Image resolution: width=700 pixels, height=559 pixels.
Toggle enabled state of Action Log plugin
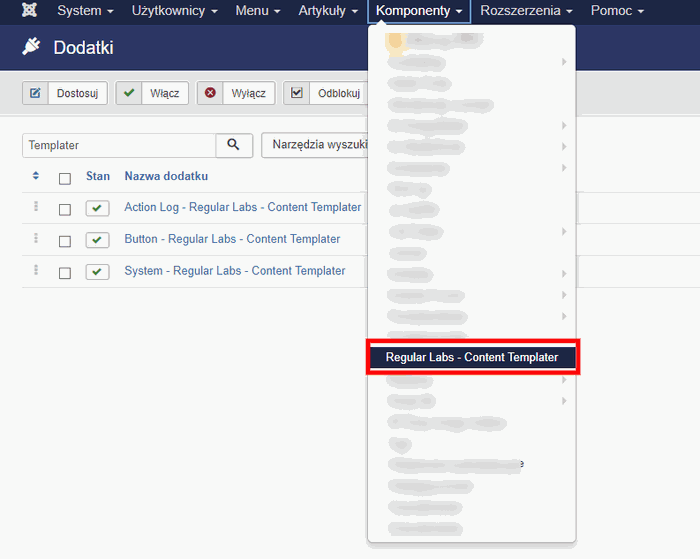pos(97,208)
